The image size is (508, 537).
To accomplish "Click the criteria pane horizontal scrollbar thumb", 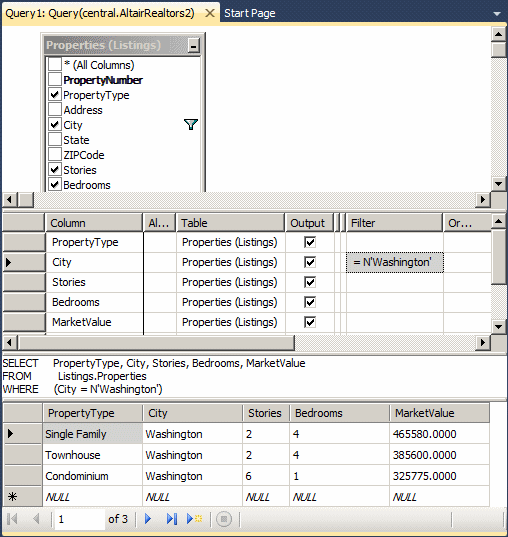I will pyautogui.click(x=157, y=342).
